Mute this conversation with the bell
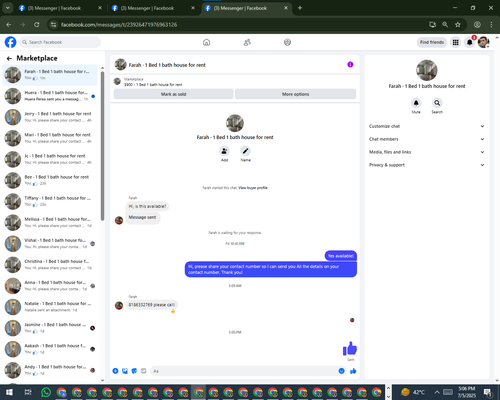 pos(416,103)
